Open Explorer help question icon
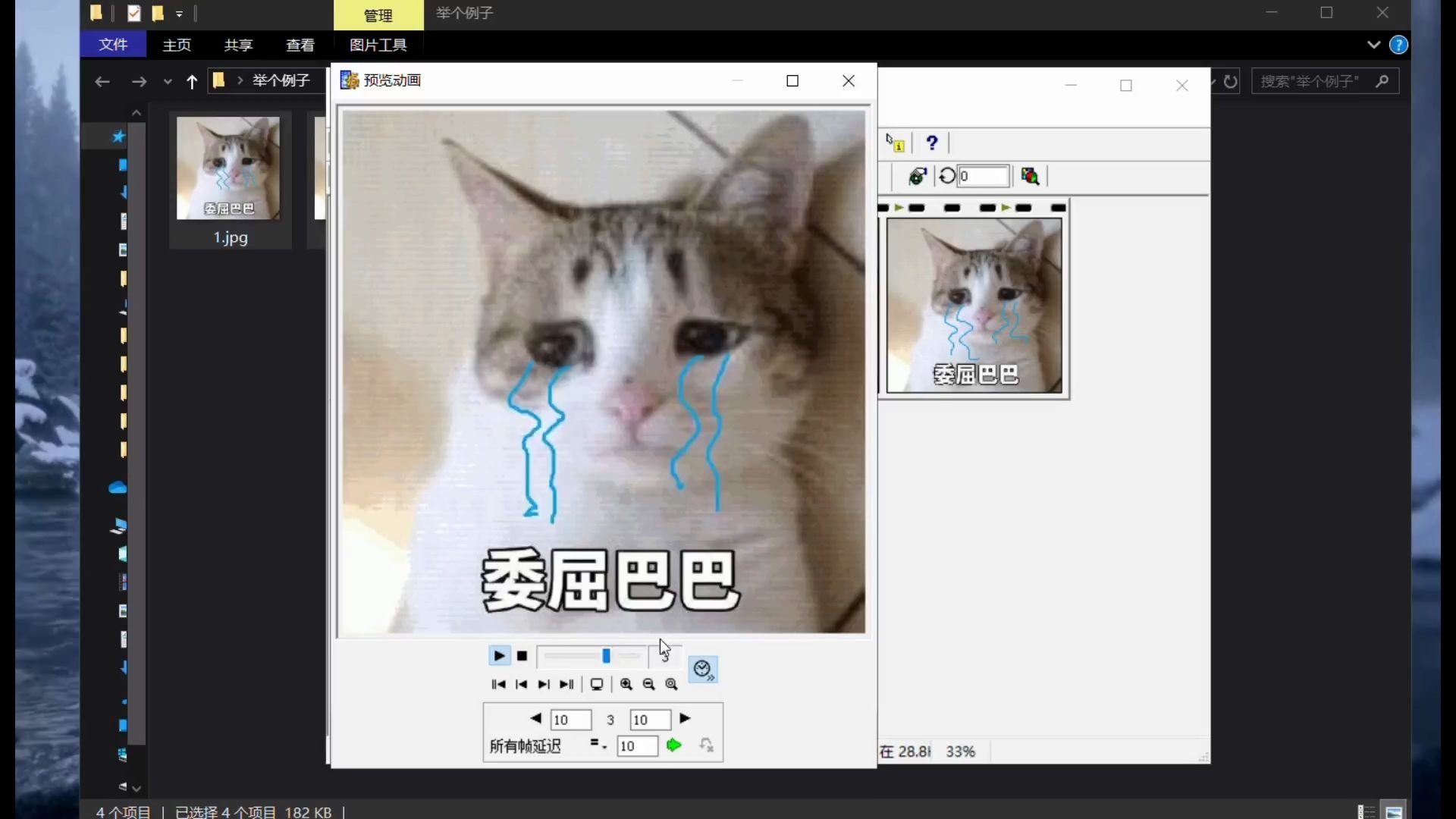 tap(1398, 45)
